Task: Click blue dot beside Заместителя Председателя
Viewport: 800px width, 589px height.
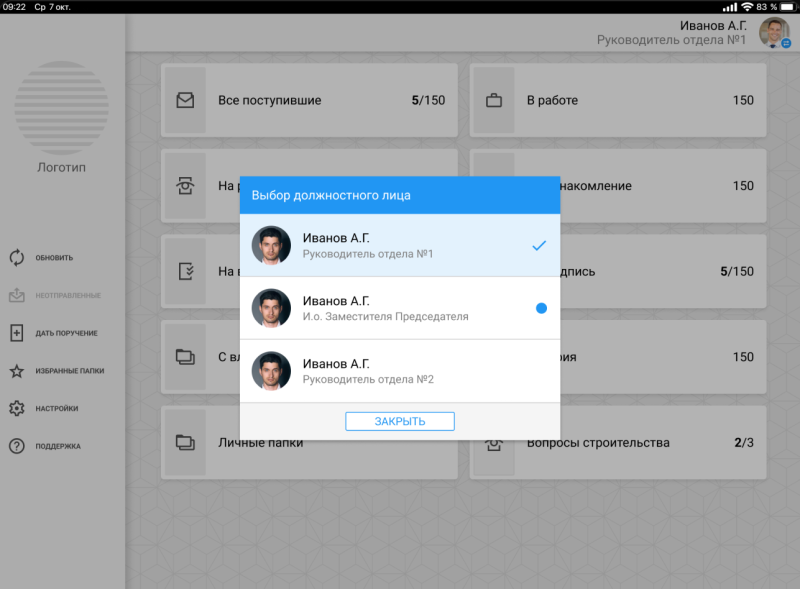Action: (541, 308)
